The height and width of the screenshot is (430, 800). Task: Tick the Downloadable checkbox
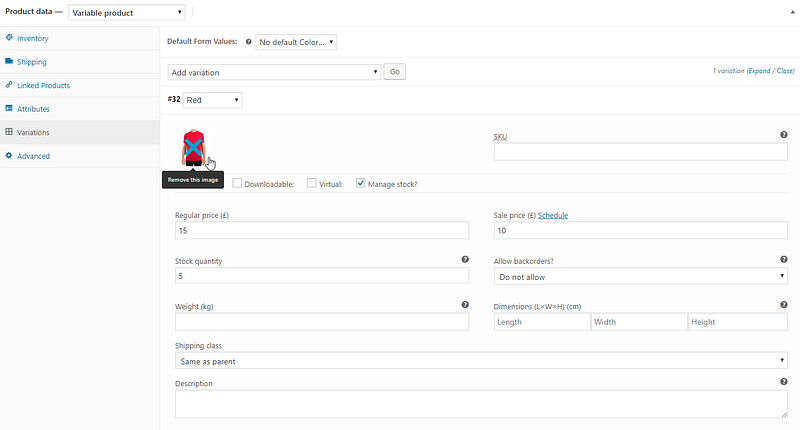[x=237, y=183]
